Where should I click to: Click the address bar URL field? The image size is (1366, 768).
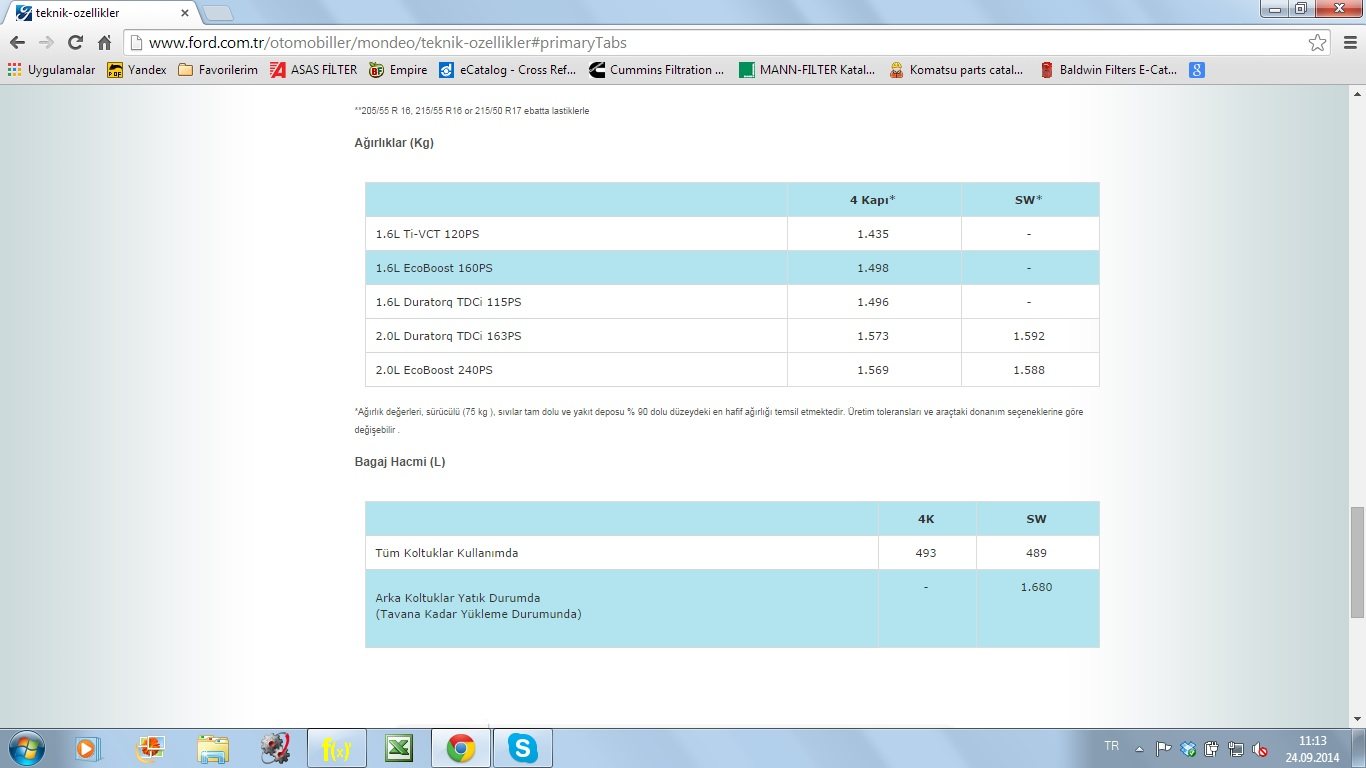[700, 43]
